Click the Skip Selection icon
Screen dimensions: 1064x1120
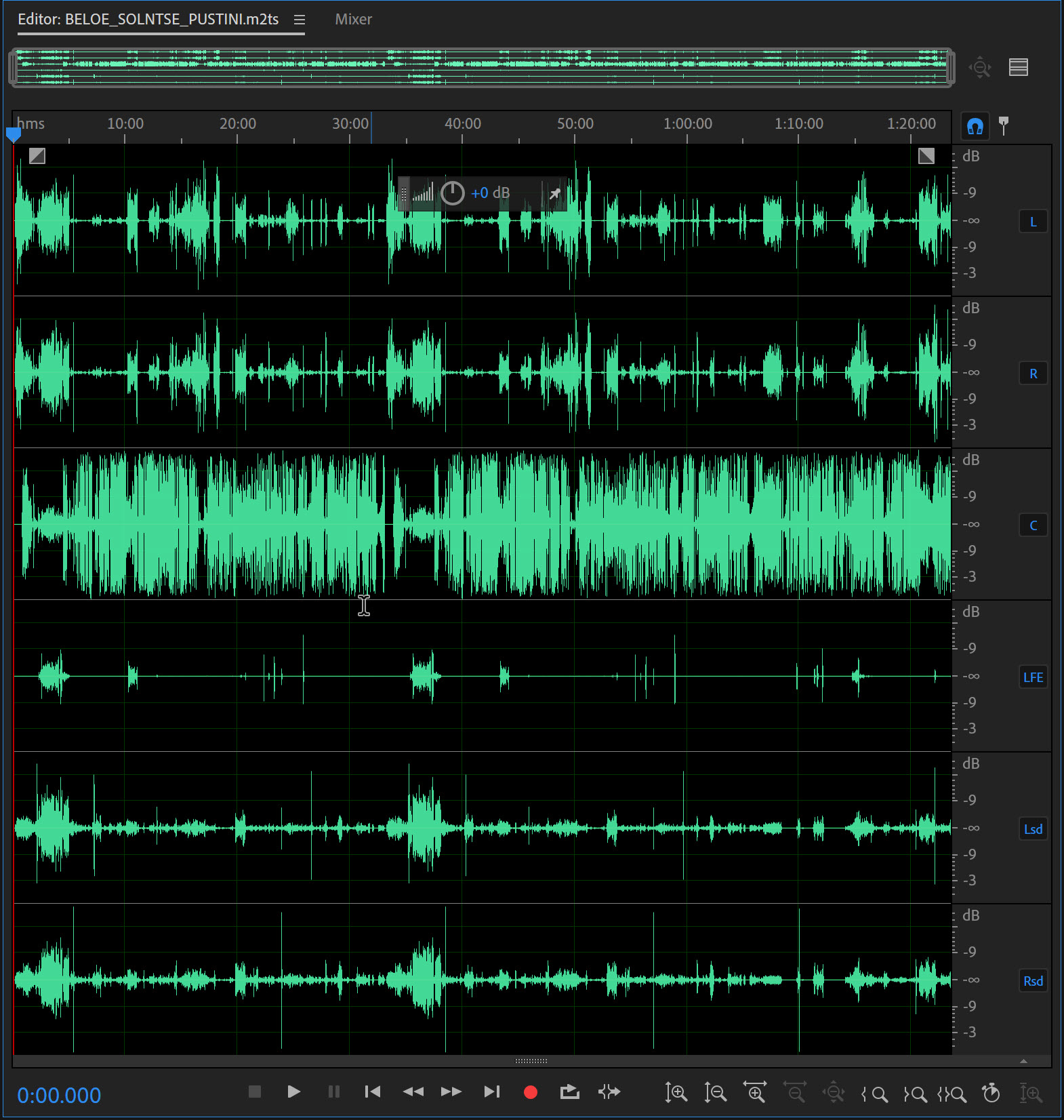pyautogui.click(x=609, y=1092)
